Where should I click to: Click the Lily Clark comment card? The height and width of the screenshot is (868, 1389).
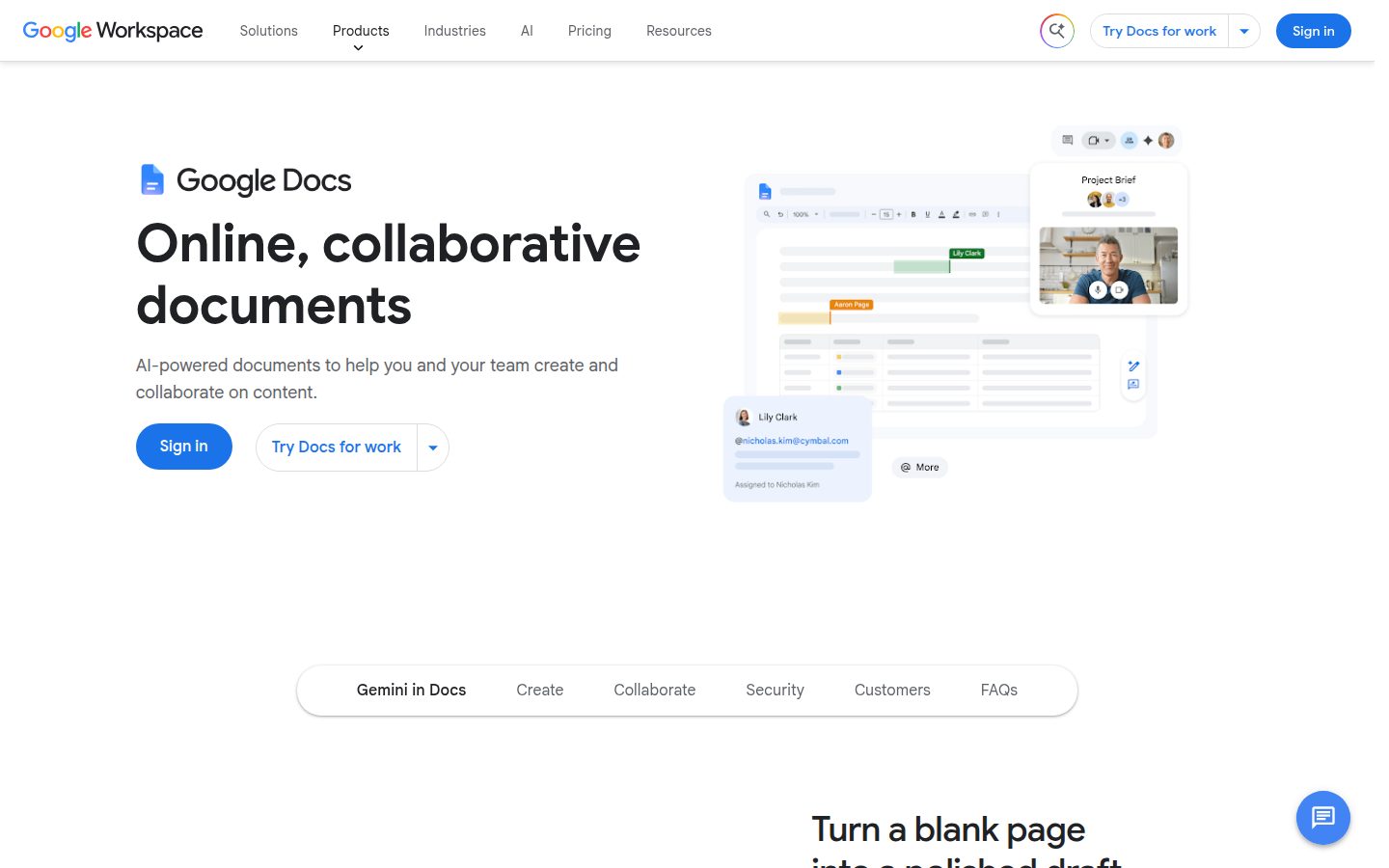tap(798, 448)
